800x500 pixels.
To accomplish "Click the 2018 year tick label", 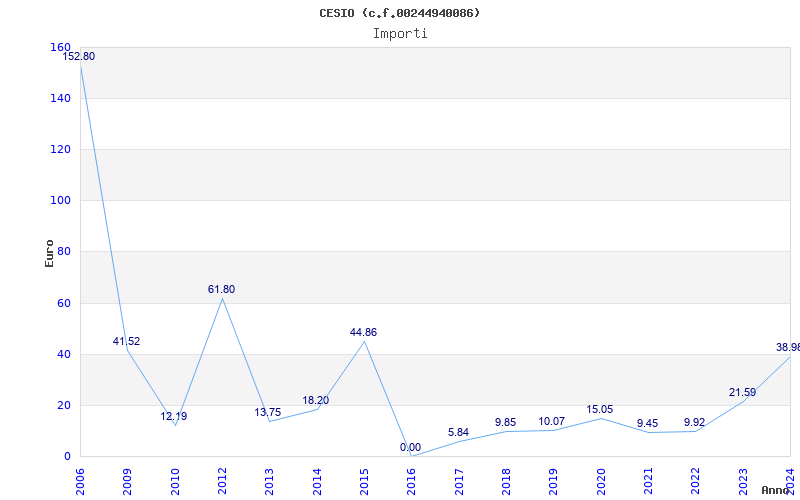I will coord(506,482).
